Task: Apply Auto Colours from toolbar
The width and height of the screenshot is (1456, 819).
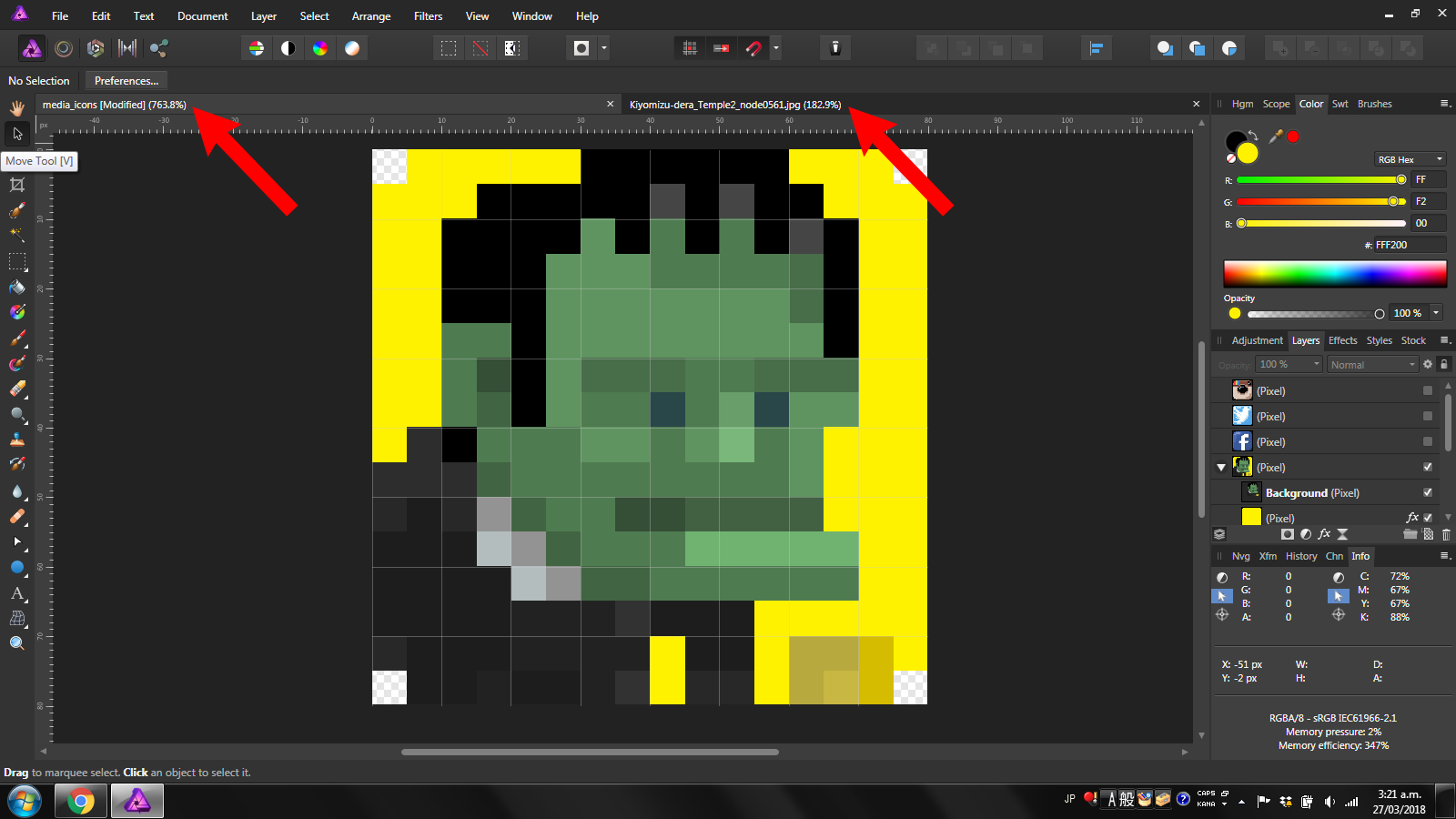Action: pyautogui.click(x=320, y=48)
